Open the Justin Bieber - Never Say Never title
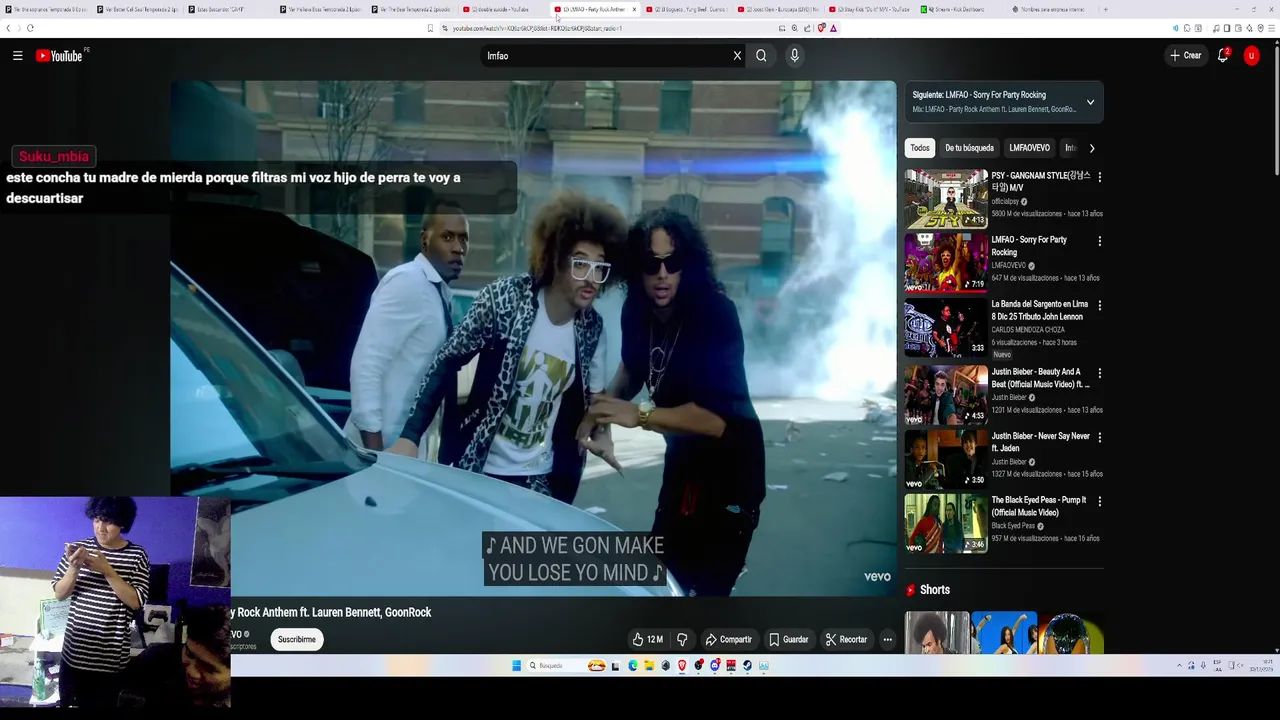 tap(1040, 442)
